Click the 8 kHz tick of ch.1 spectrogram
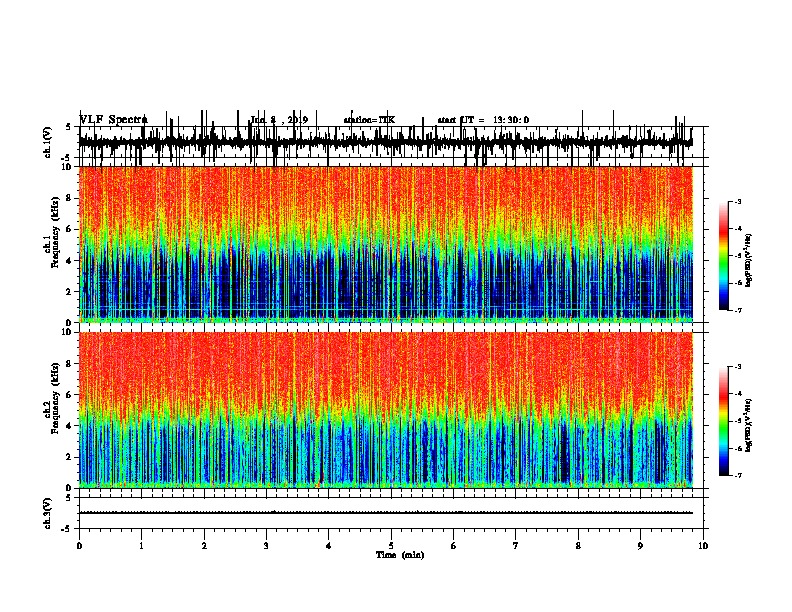 [69, 198]
